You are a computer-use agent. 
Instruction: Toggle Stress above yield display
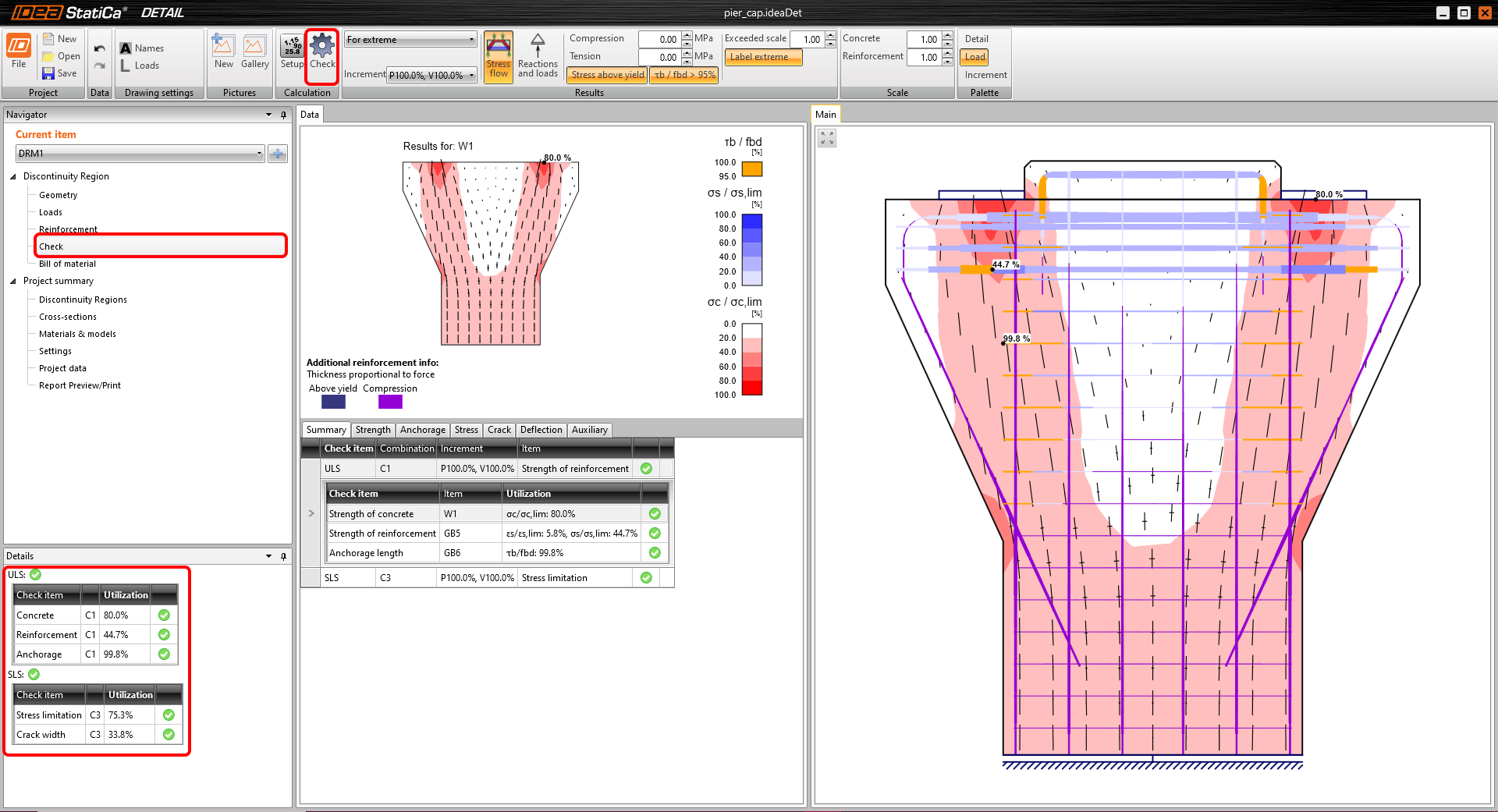tap(608, 75)
